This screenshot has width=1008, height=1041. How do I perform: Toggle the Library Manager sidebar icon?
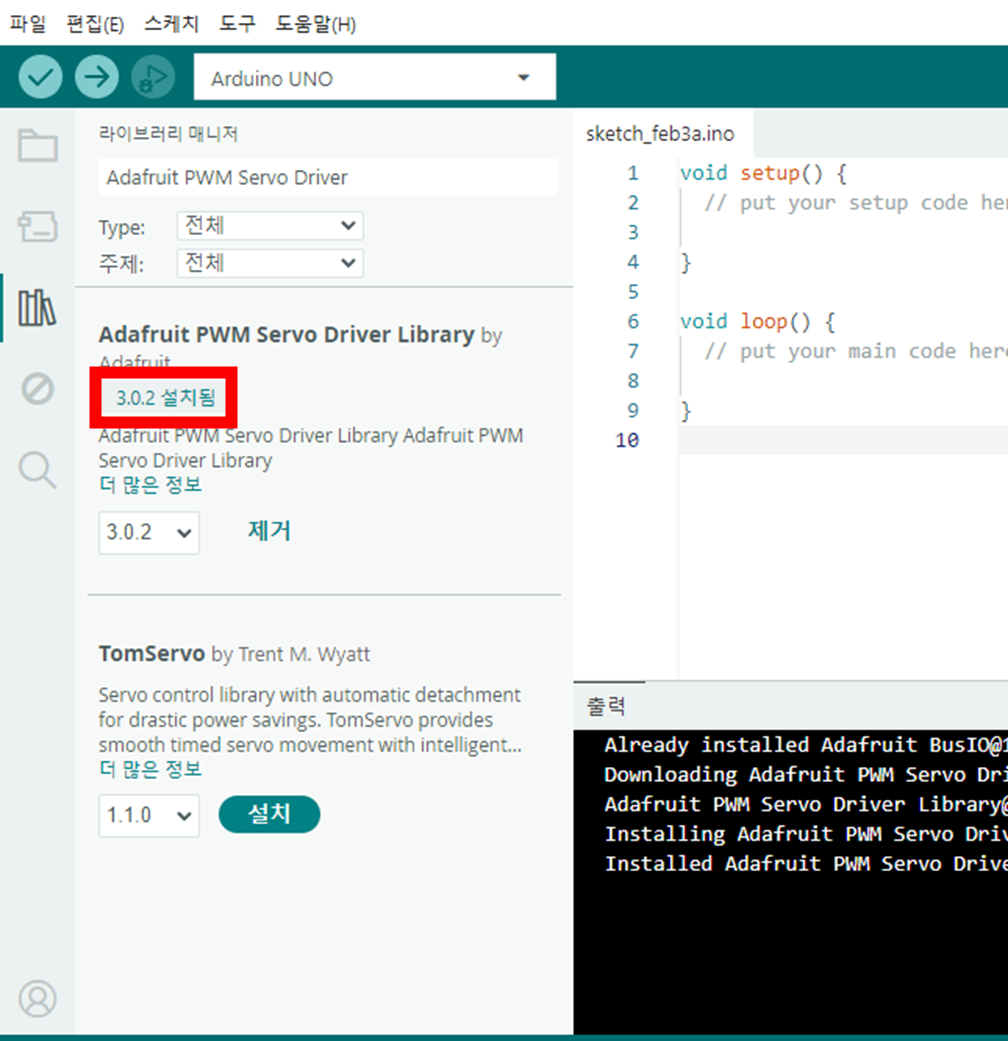coord(38,308)
